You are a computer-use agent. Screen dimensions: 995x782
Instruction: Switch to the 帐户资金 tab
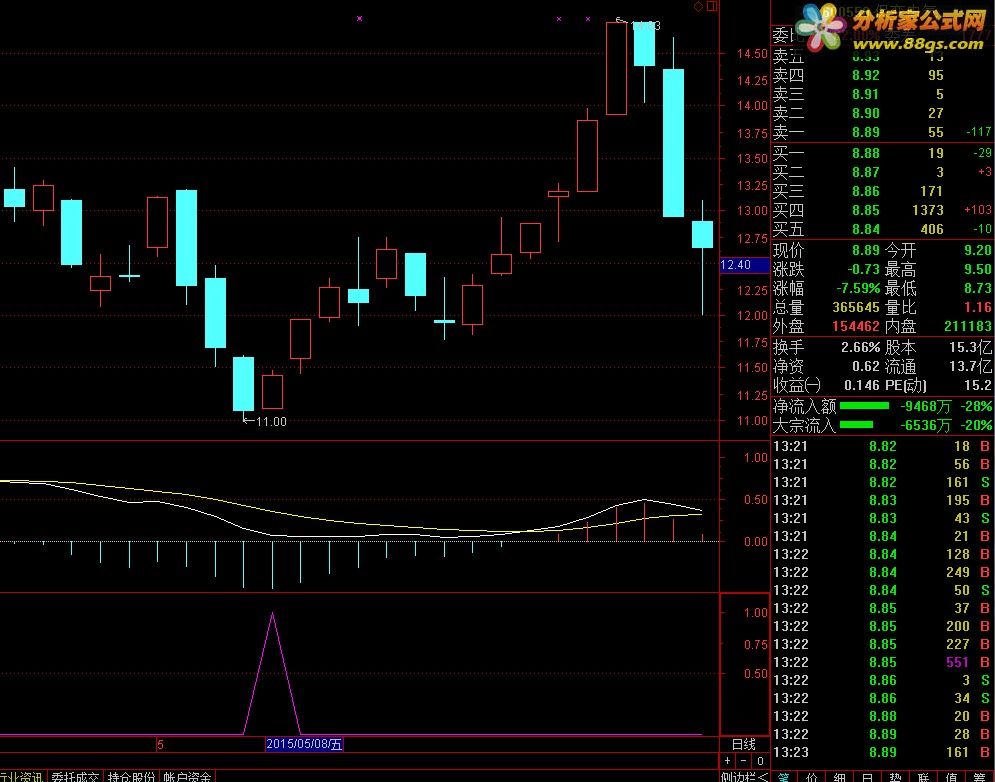[x=187, y=776]
